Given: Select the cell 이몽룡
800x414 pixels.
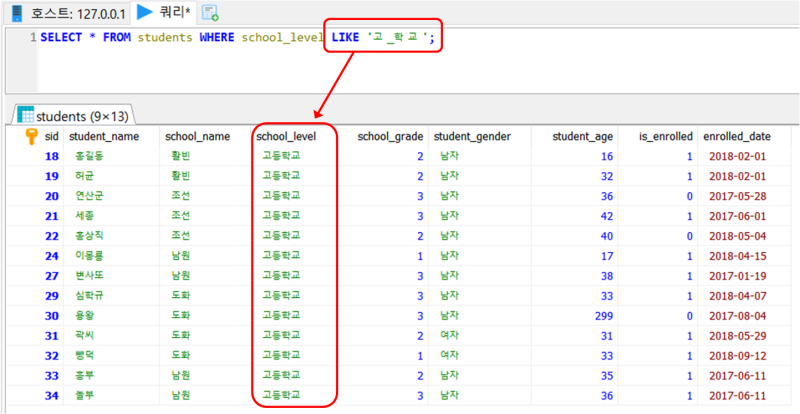Looking at the screenshot, I should [89, 256].
